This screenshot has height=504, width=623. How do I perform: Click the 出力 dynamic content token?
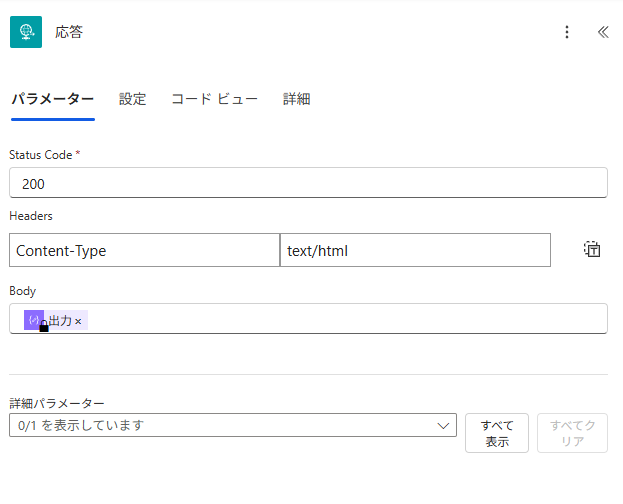(x=56, y=320)
